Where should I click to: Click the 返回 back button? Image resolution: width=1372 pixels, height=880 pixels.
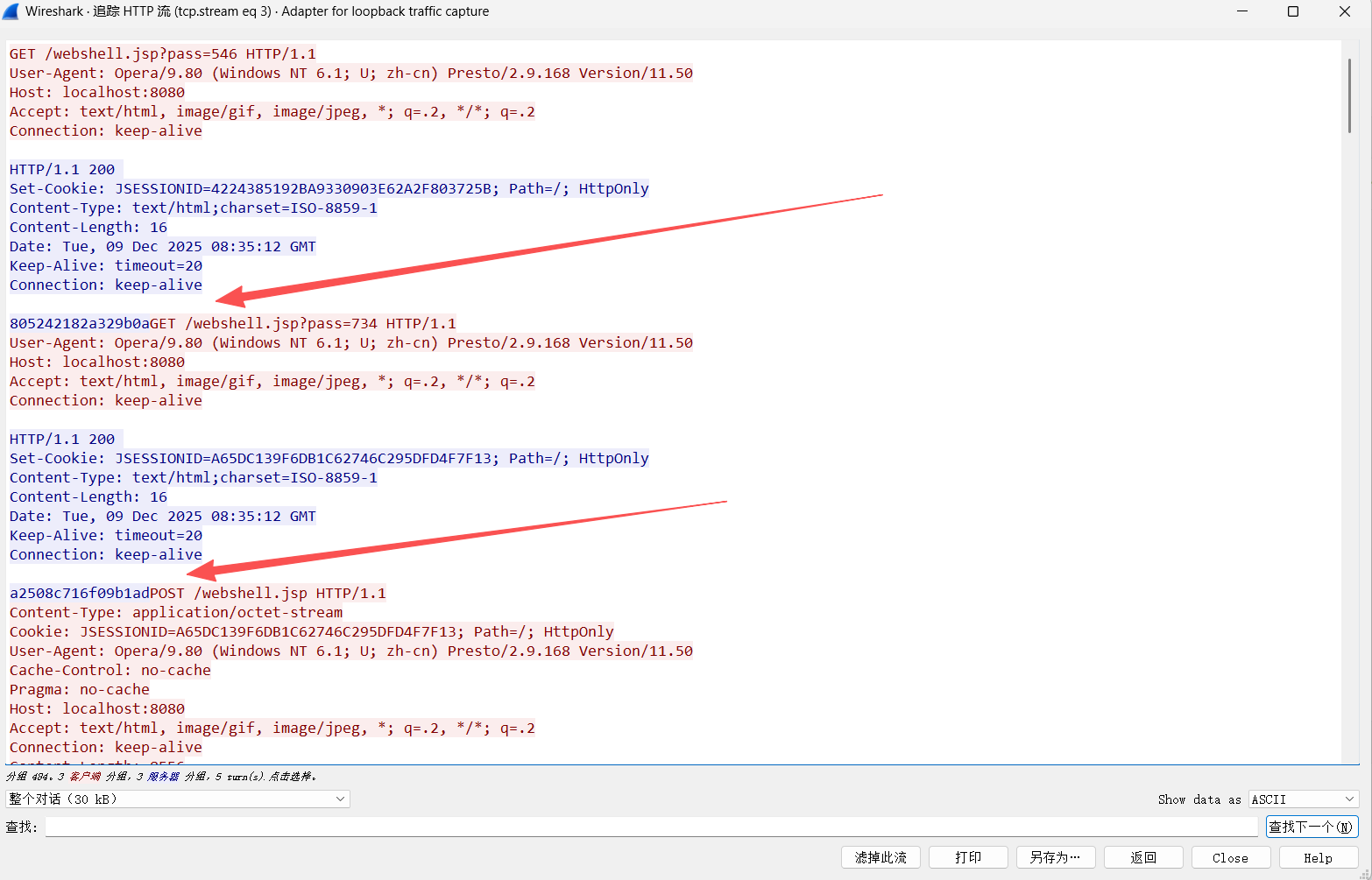coord(1143,857)
